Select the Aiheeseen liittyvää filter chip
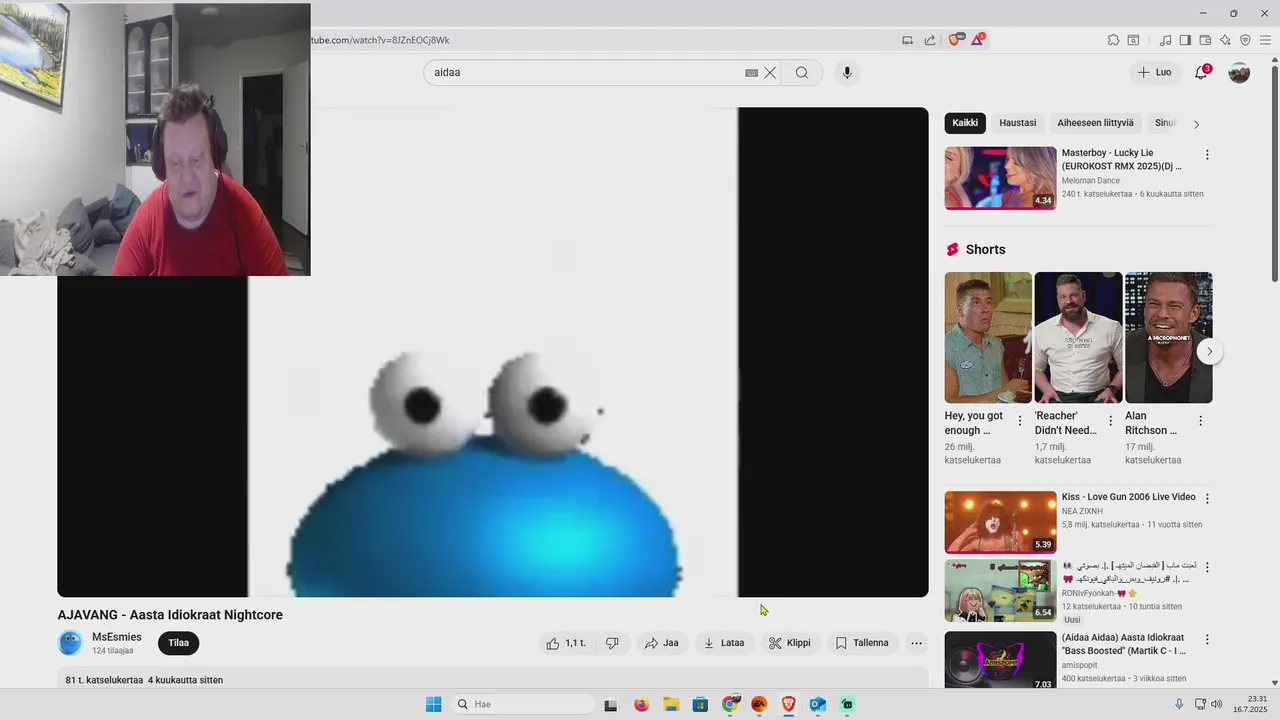This screenshot has width=1280, height=720. (1095, 123)
